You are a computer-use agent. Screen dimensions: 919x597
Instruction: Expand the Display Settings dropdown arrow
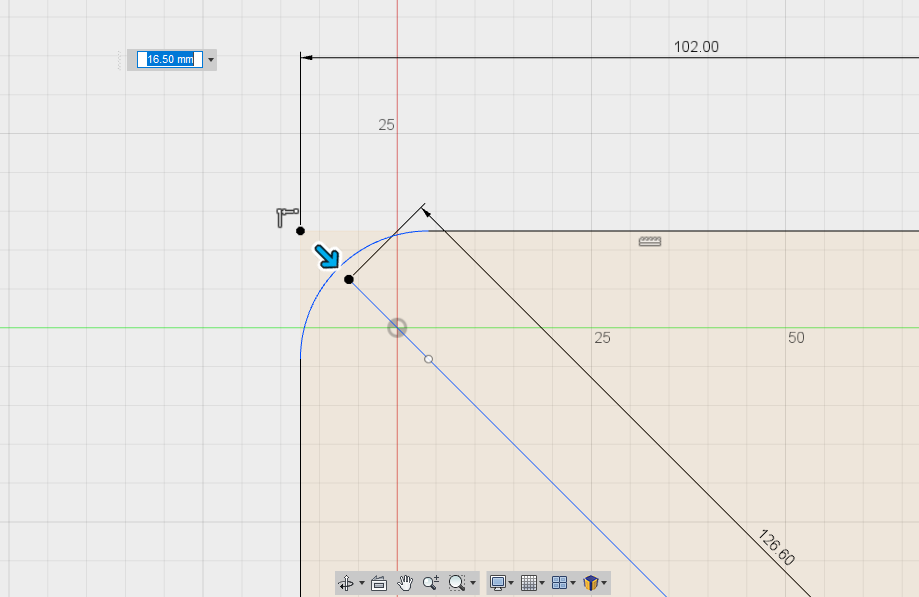coord(511,583)
